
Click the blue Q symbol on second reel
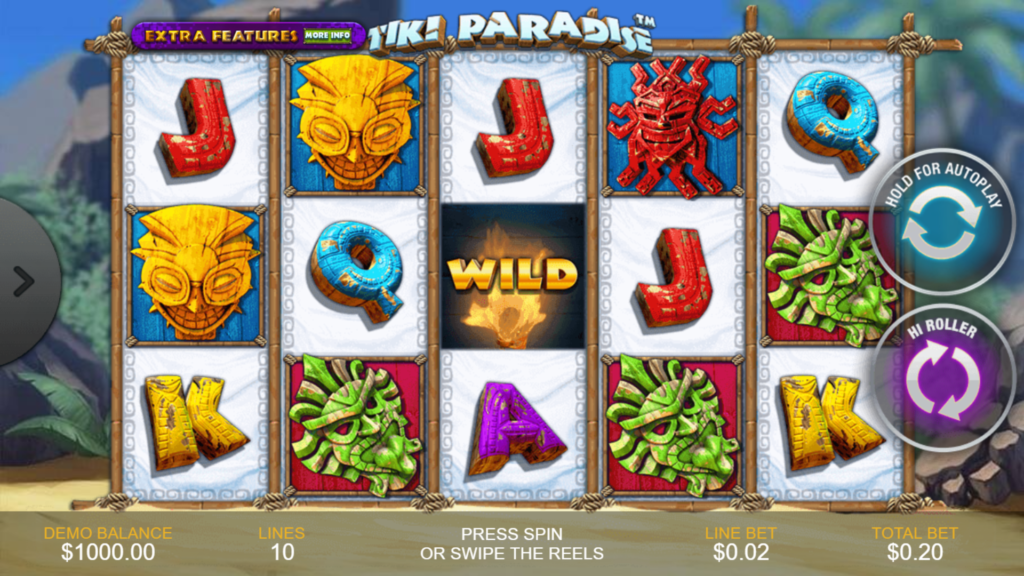[x=357, y=271]
